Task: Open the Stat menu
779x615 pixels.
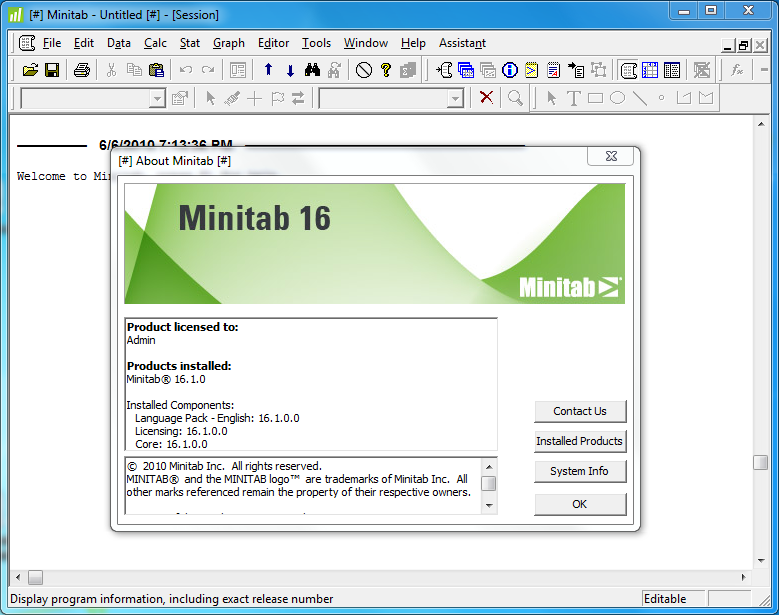Action: tap(190, 43)
